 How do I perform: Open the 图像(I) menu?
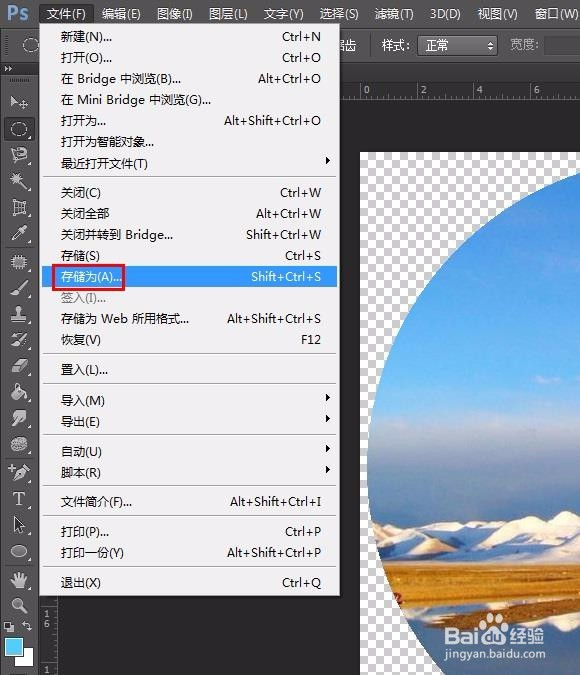pyautogui.click(x=174, y=14)
